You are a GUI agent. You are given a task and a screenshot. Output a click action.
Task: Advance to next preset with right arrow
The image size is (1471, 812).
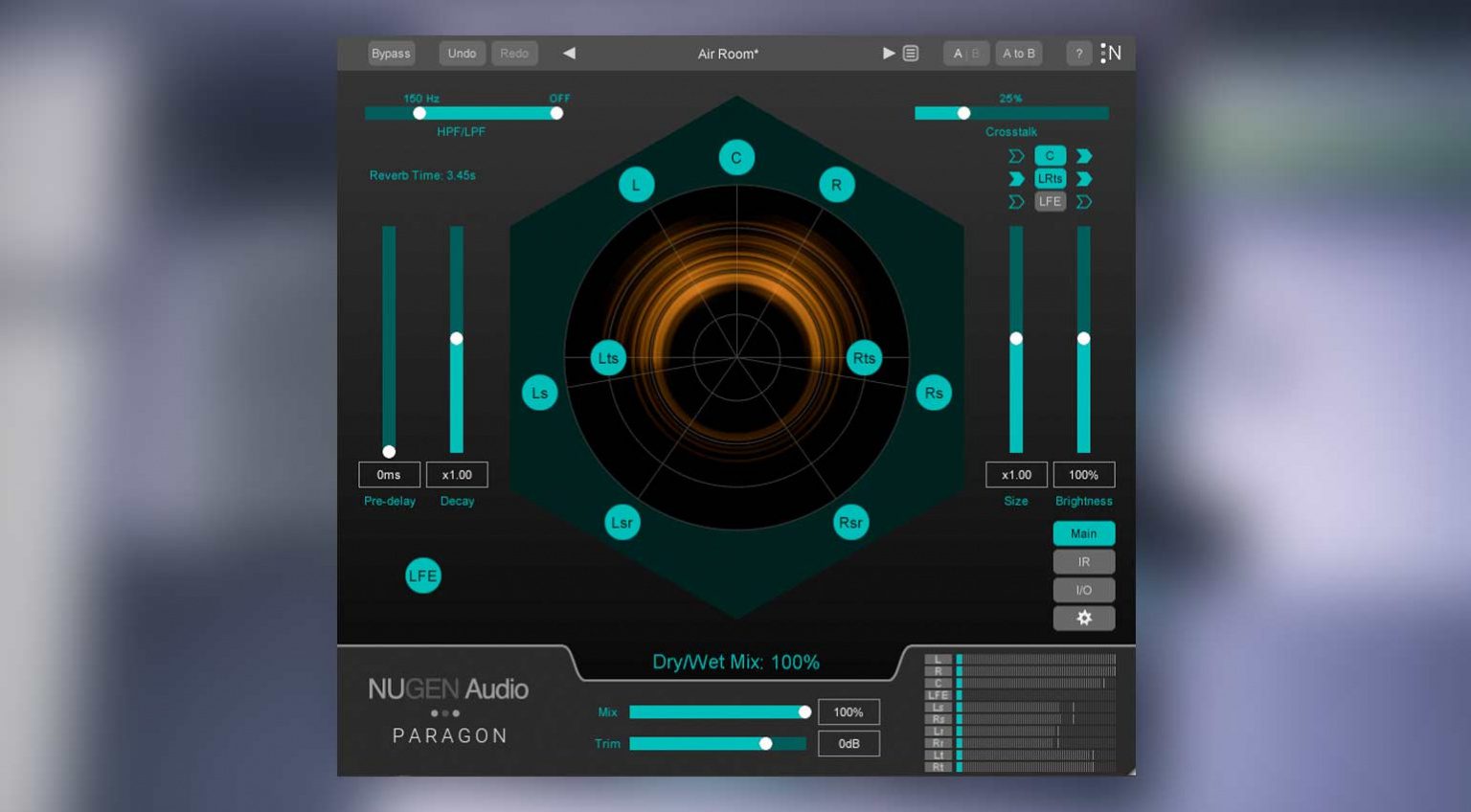pos(888,54)
